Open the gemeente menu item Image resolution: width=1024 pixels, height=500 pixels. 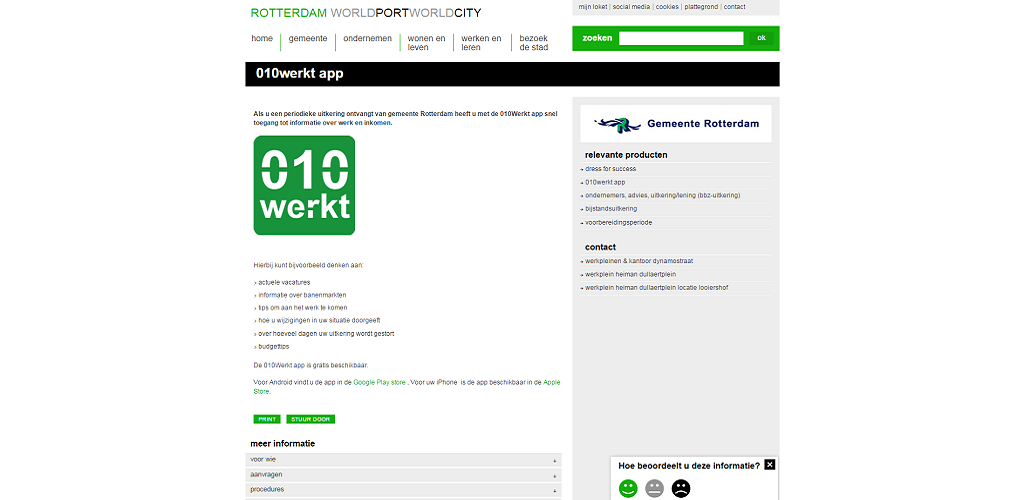308,39
